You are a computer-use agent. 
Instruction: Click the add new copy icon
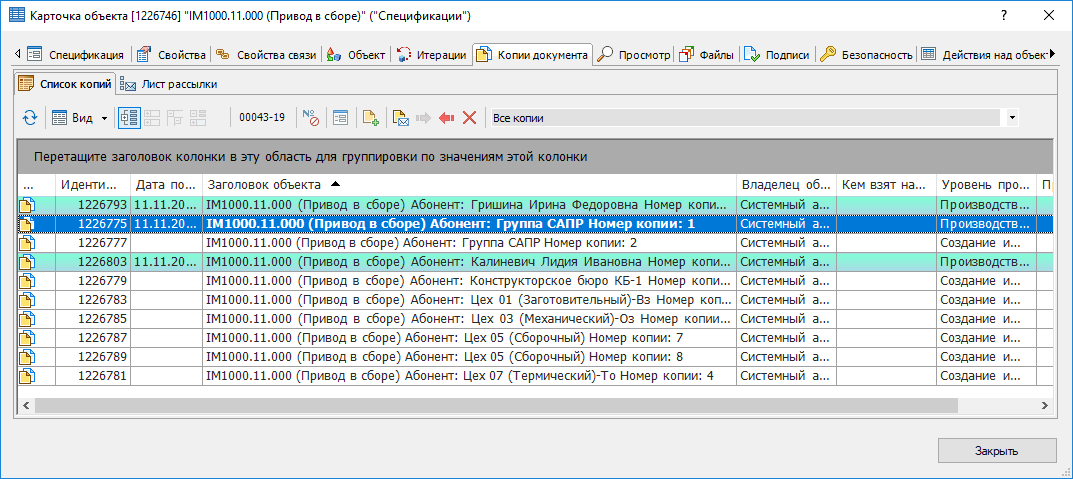click(370, 118)
